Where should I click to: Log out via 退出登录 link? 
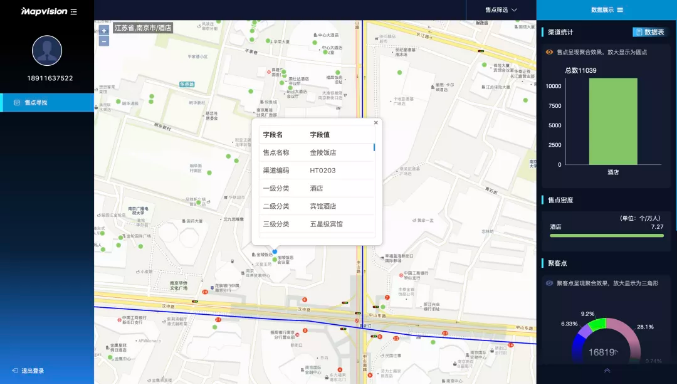[28, 371]
